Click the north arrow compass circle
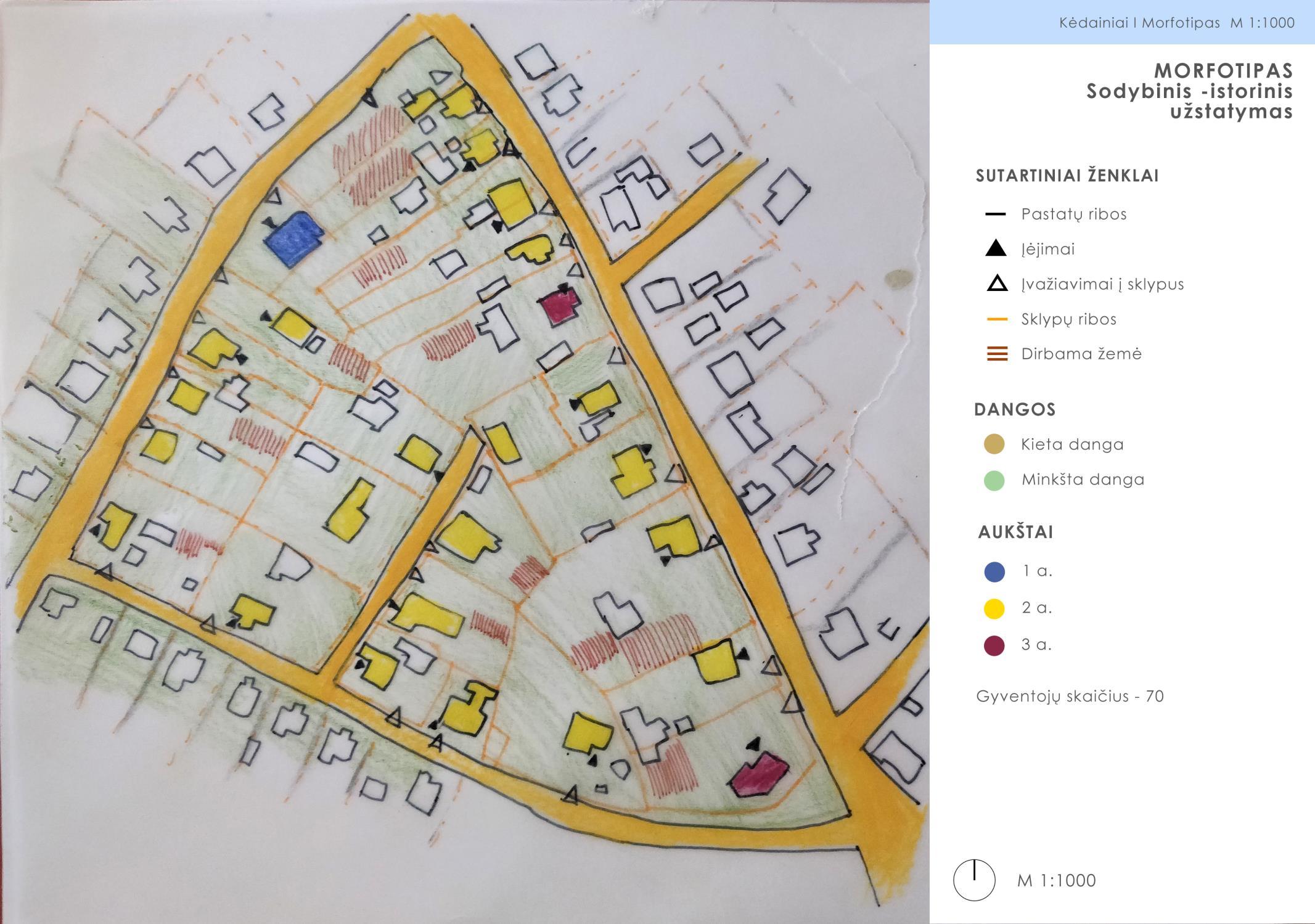The width and height of the screenshot is (1315, 924). [x=974, y=880]
